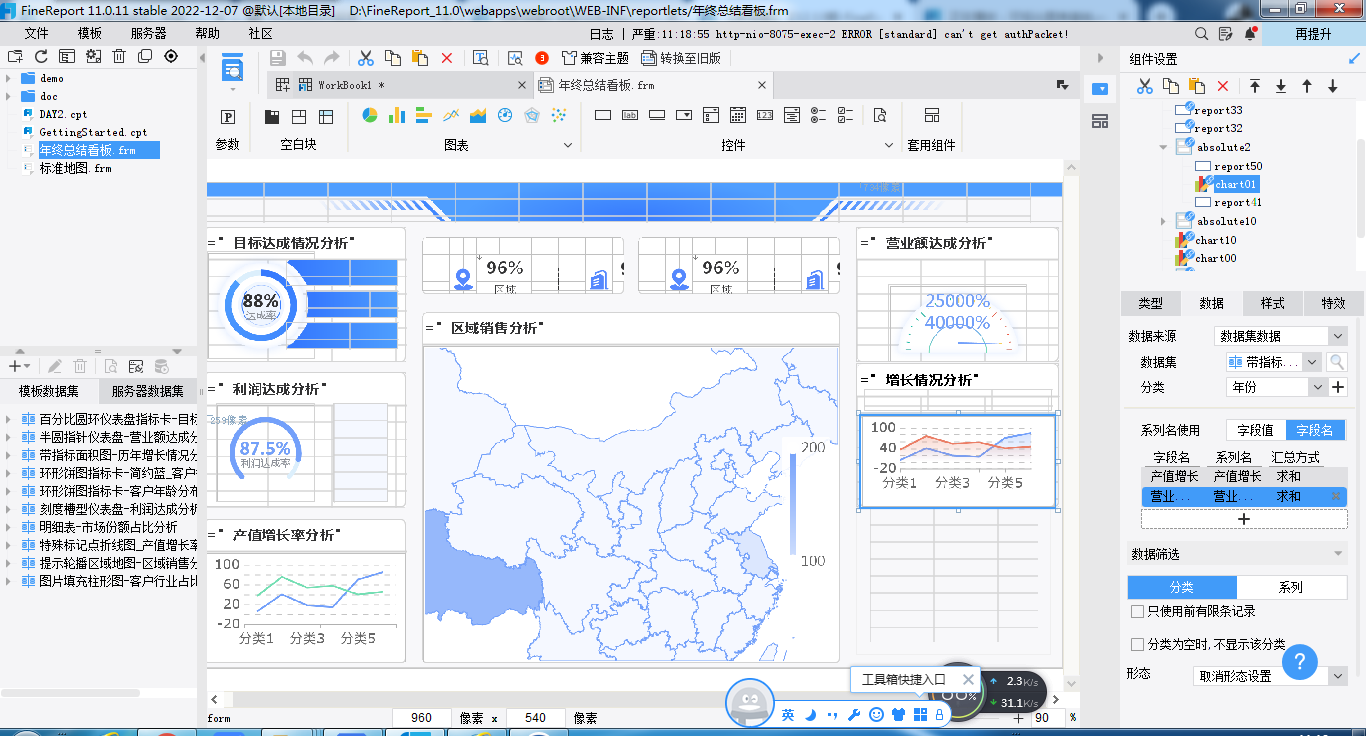Expand the demo folder
The image size is (1366, 736).
[x=9, y=78]
